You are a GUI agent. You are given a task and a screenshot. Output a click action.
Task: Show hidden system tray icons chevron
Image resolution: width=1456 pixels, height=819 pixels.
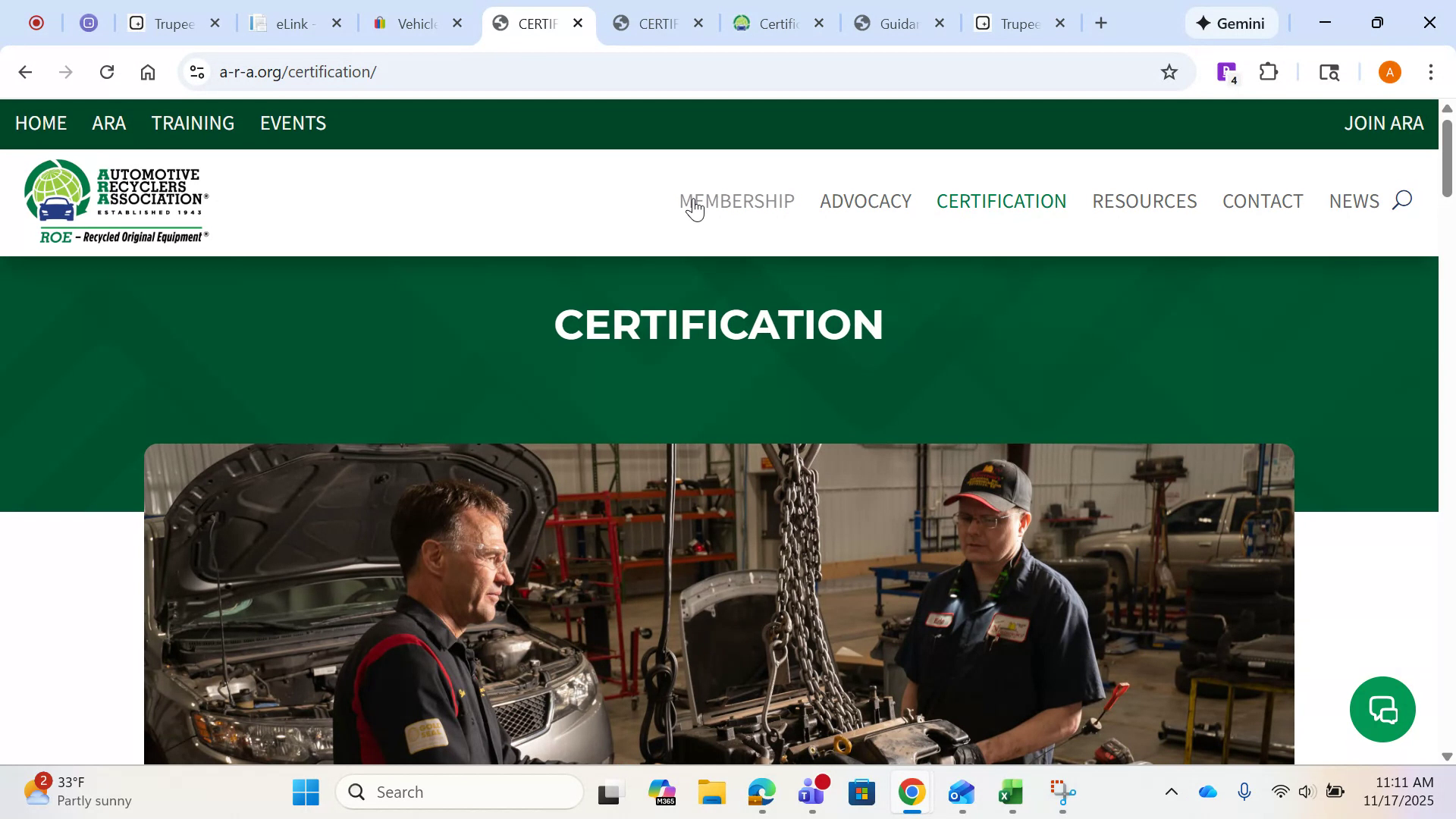tap(1171, 792)
